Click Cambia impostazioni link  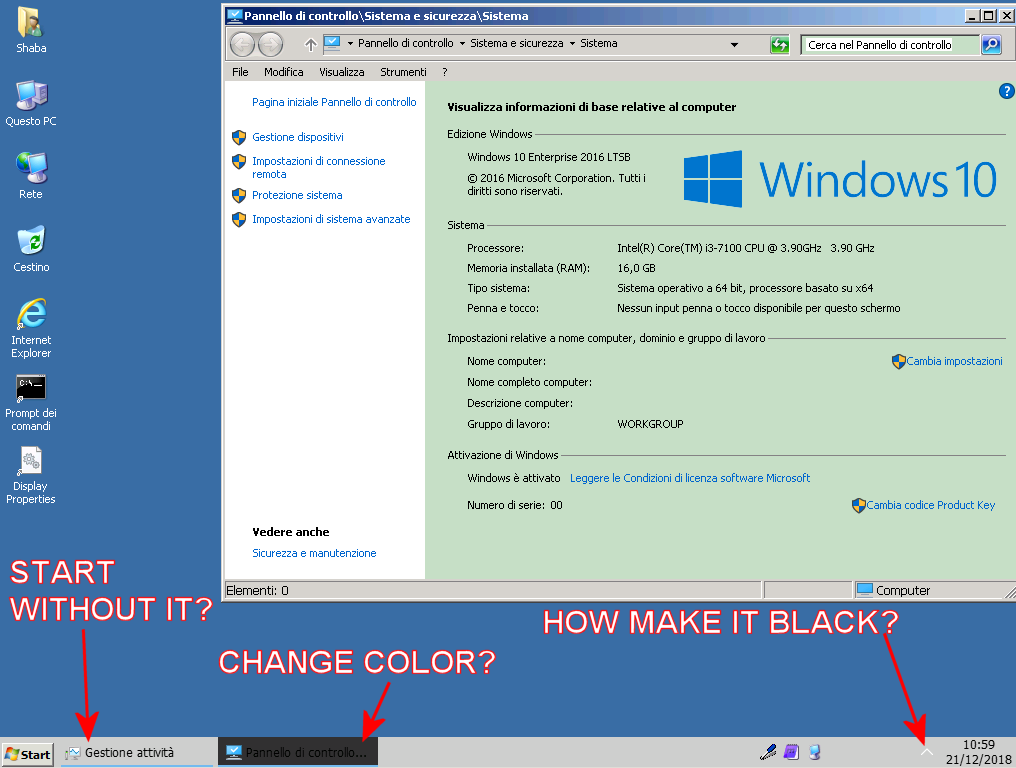pyautogui.click(x=954, y=361)
